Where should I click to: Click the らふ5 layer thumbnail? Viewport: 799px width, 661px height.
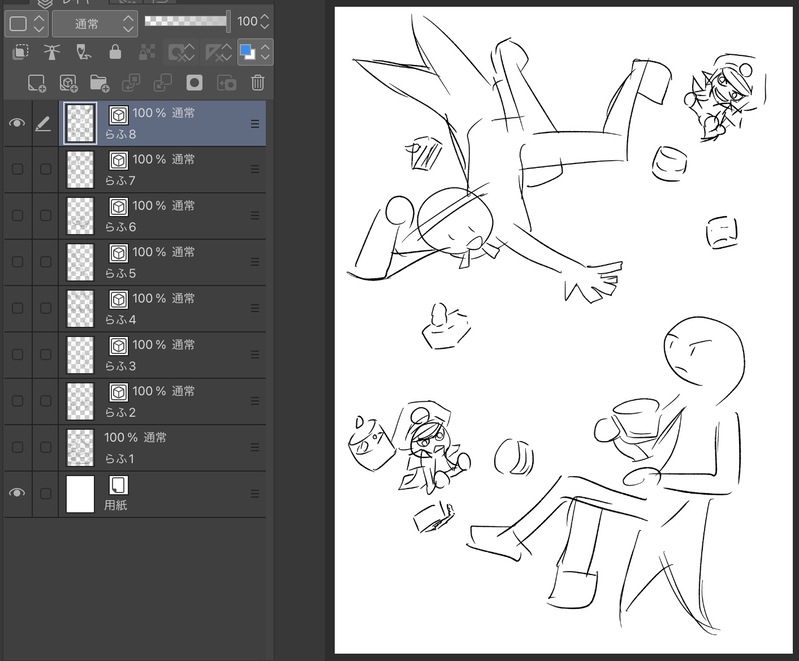(81, 262)
